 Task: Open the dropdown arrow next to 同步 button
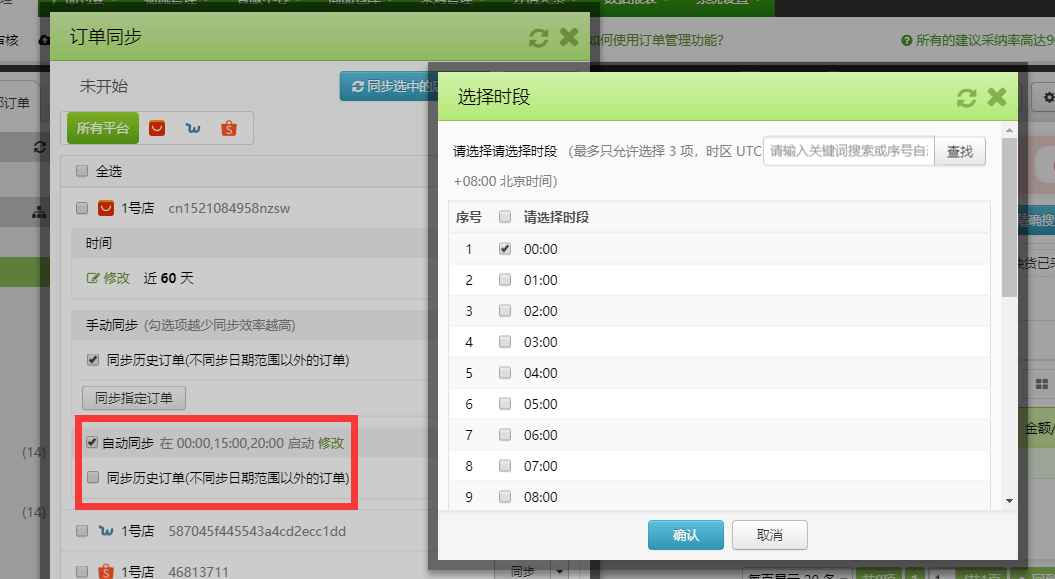click(x=559, y=571)
